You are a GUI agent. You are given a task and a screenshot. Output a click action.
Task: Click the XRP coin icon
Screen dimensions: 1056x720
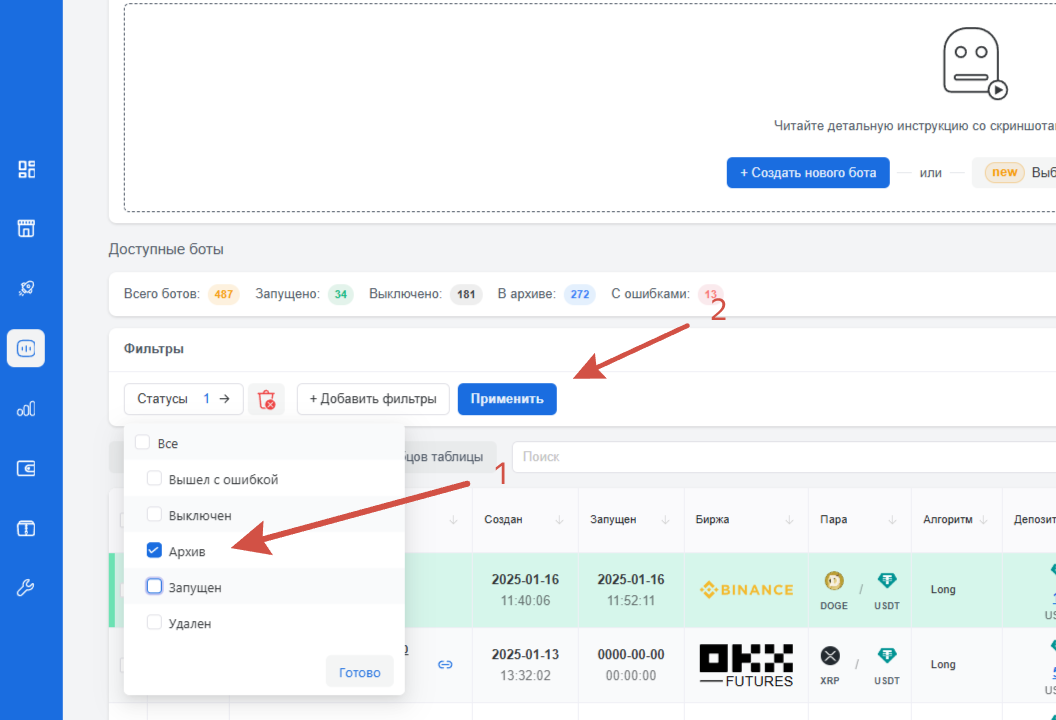coord(830,655)
